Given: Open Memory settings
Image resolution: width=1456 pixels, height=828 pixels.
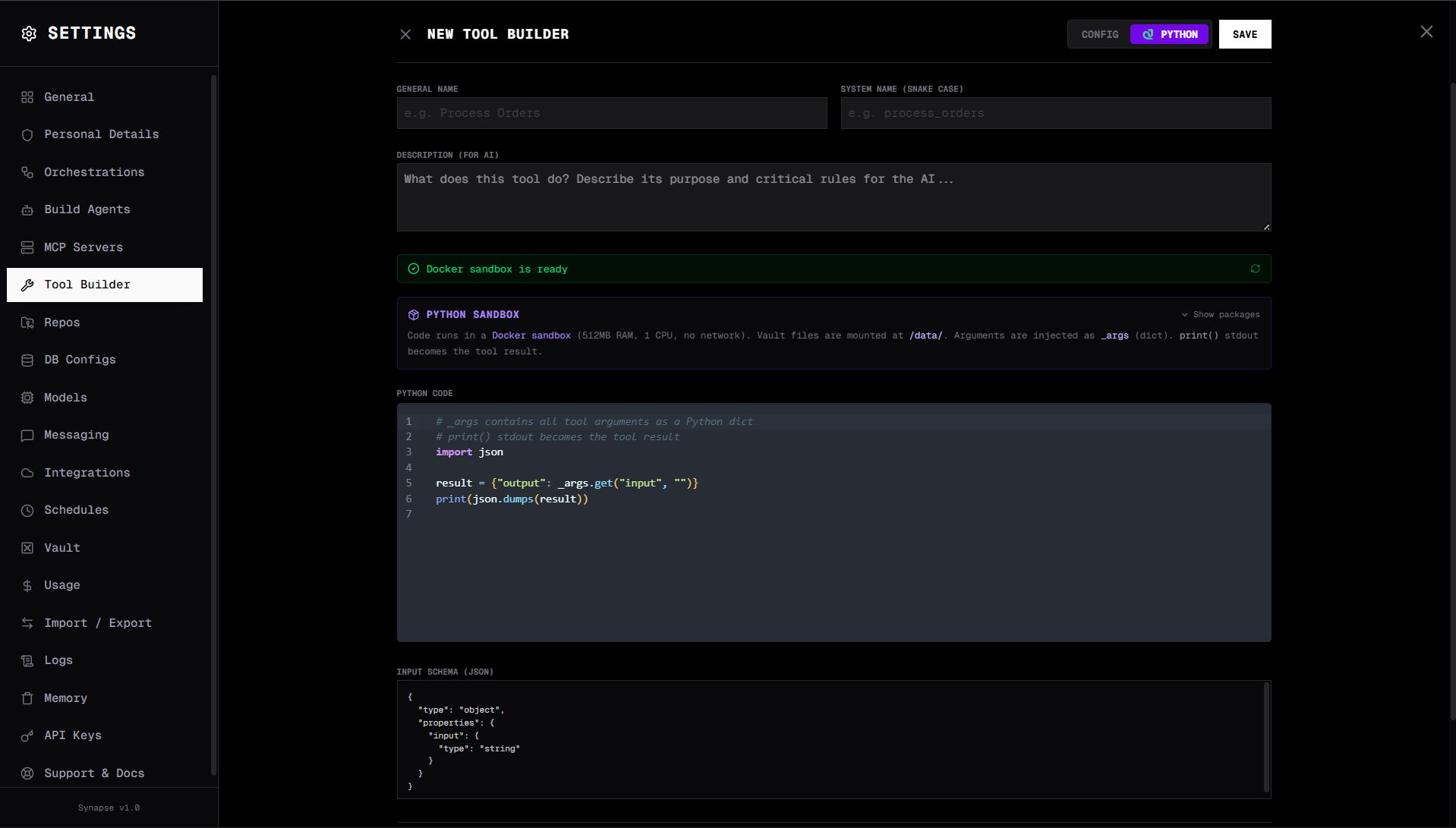Looking at the screenshot, I should [105, 698].
